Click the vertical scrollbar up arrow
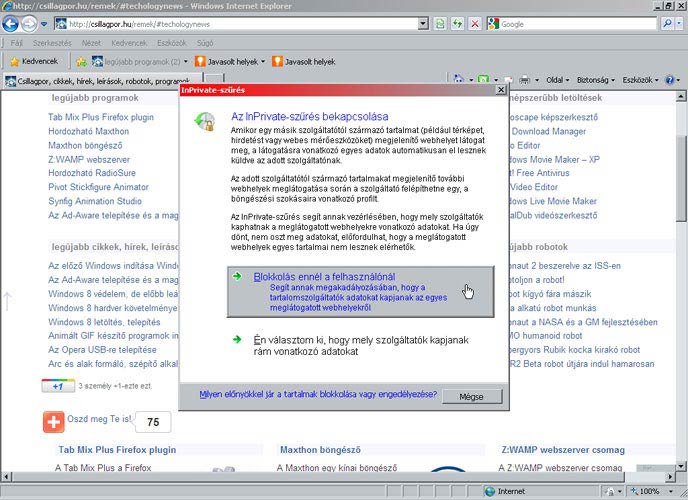This screenshot has width=688, height=500. (x=681, y=96)
